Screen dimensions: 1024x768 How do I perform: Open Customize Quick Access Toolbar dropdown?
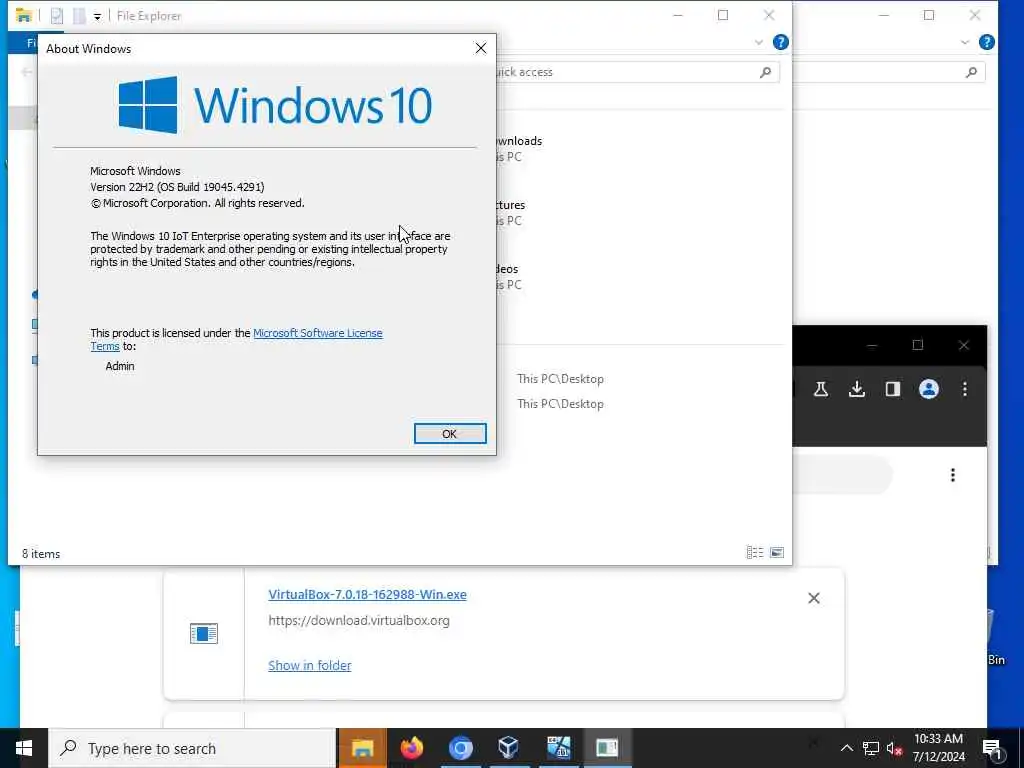coord(97,16)
